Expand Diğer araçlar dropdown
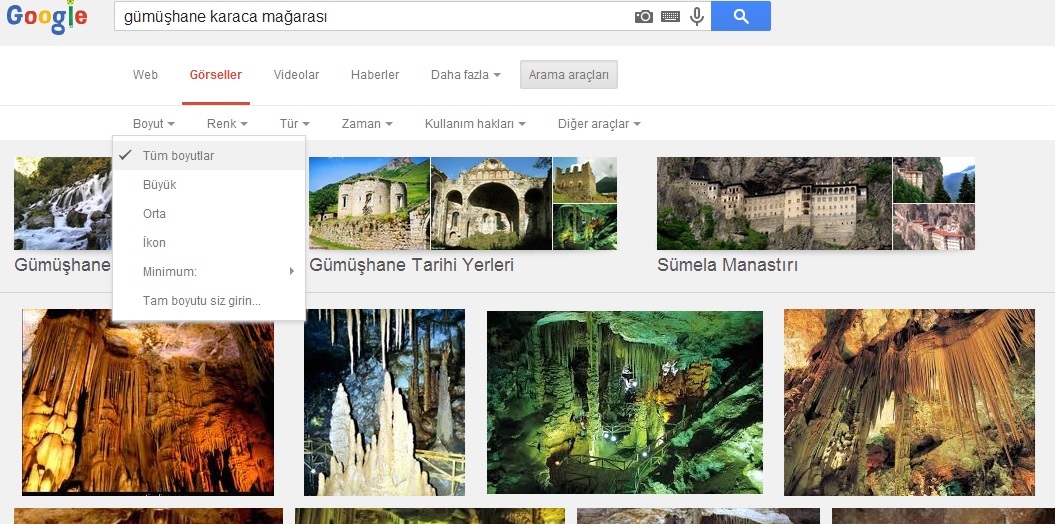This screenshot has width=1055, height=524. [x=599, y=124]
